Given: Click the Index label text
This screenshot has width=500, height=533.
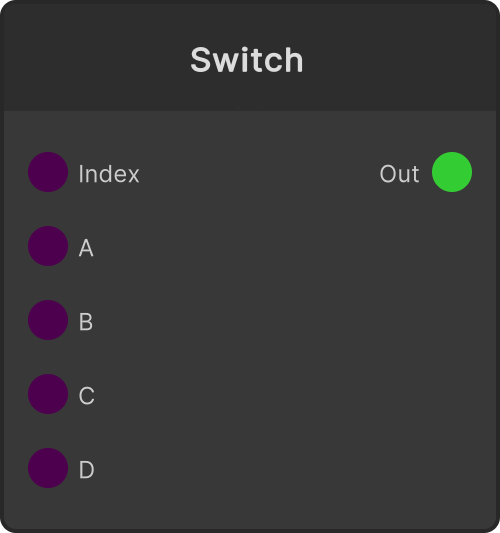Looking at the screenshot, I should 109,174.
